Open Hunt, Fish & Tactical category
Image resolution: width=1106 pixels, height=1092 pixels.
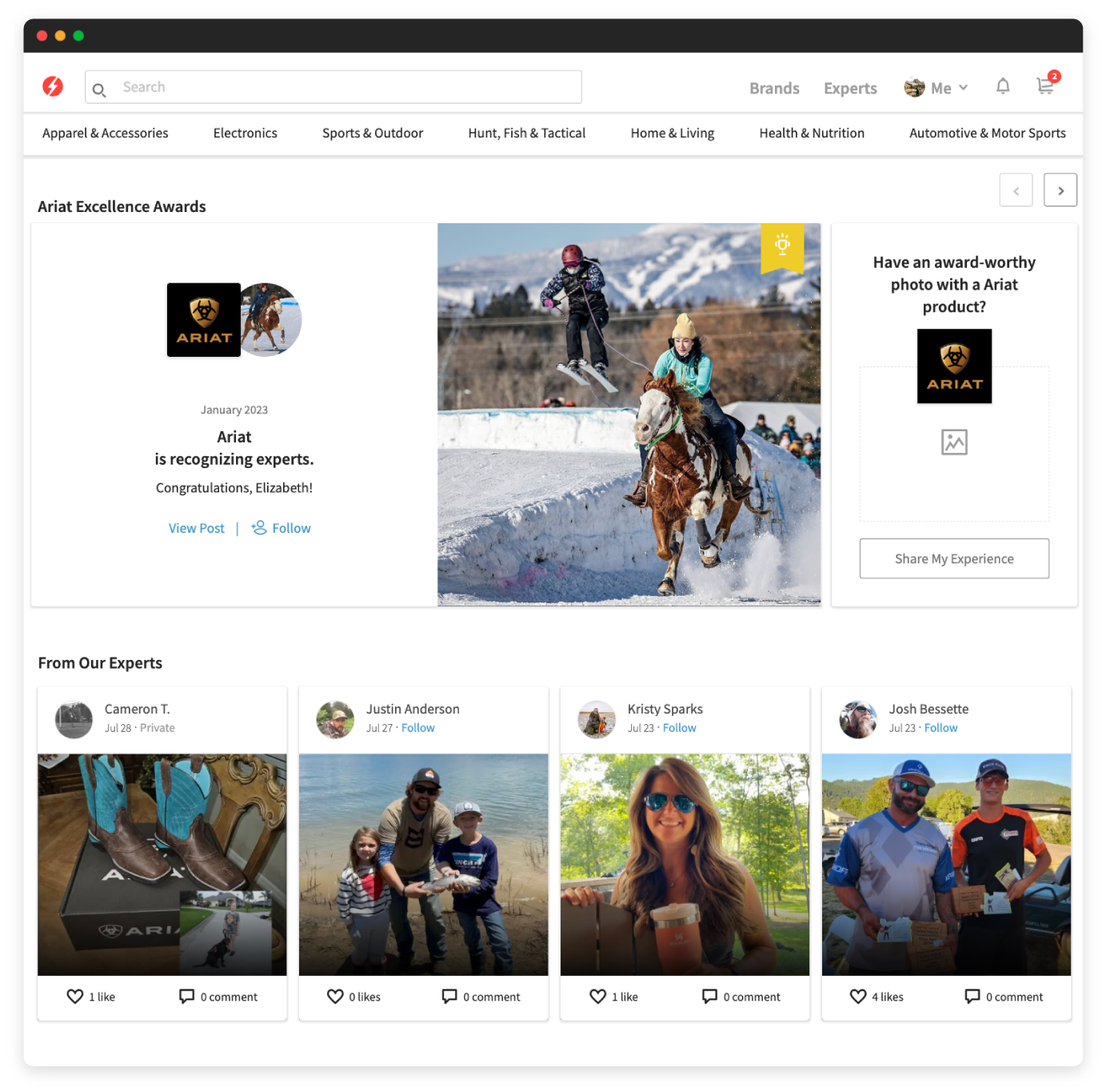[527, 133]
